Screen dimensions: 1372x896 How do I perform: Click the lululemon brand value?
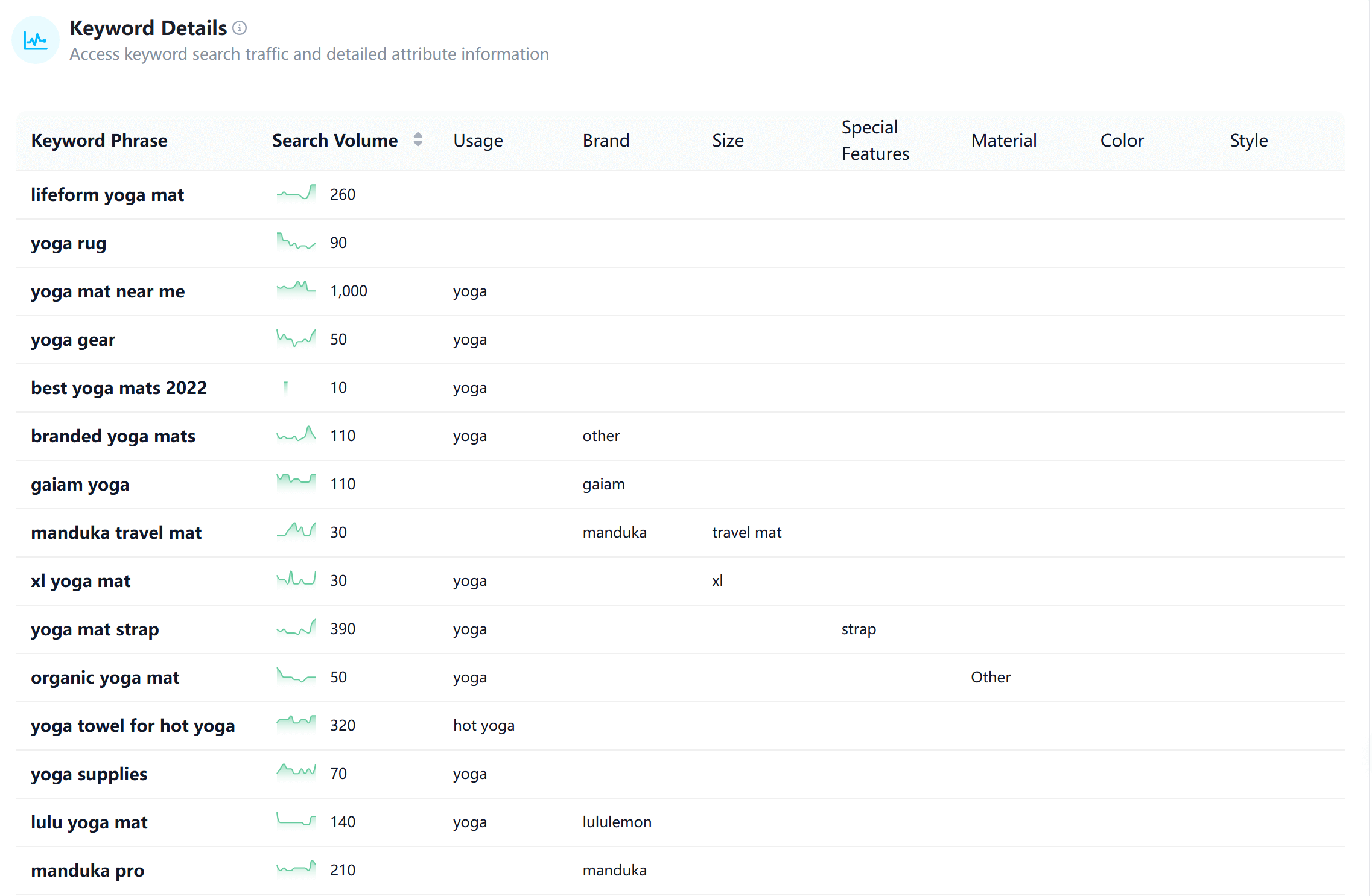(617, 822)
